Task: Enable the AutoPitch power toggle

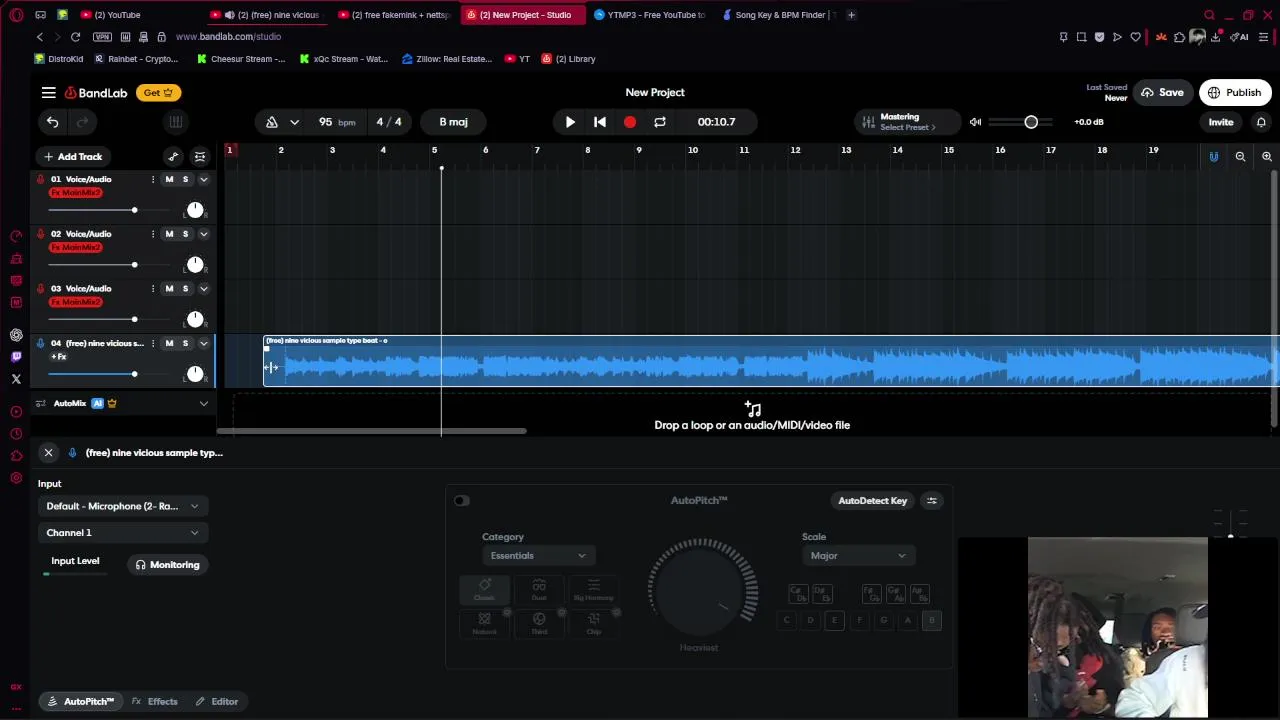Action: click(x=461, y=501)
